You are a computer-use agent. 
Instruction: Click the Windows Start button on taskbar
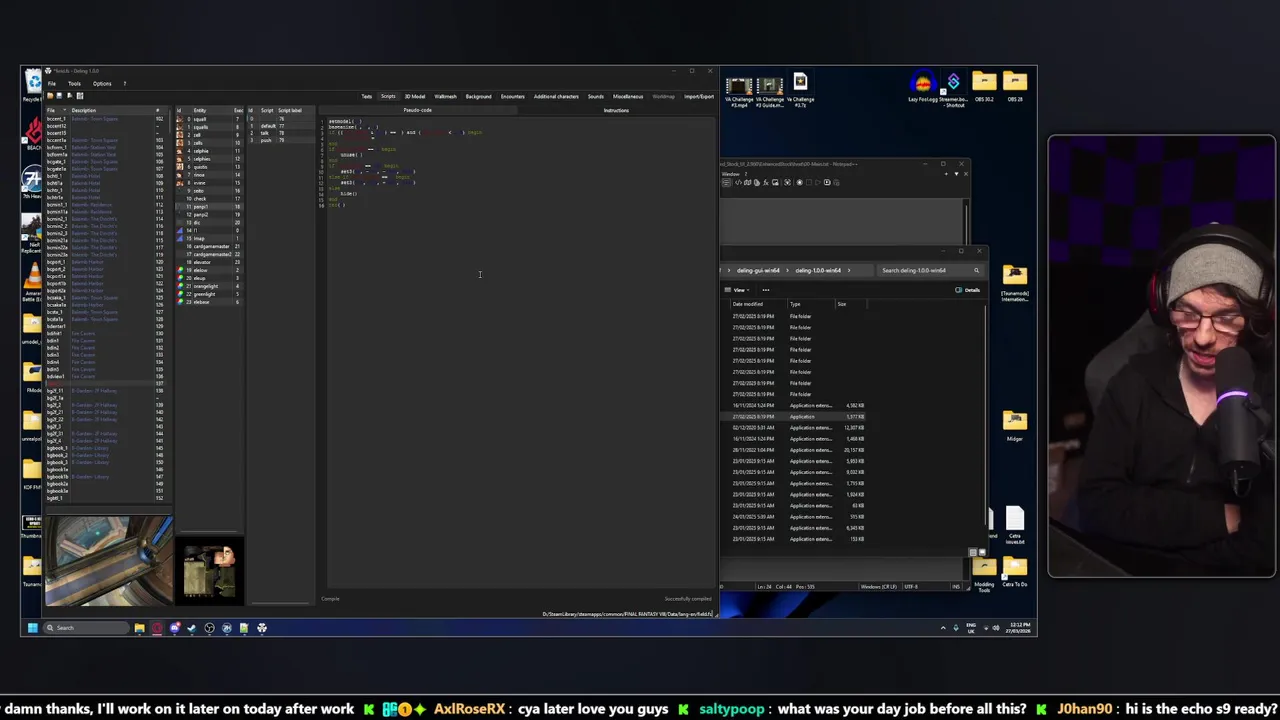32,628
